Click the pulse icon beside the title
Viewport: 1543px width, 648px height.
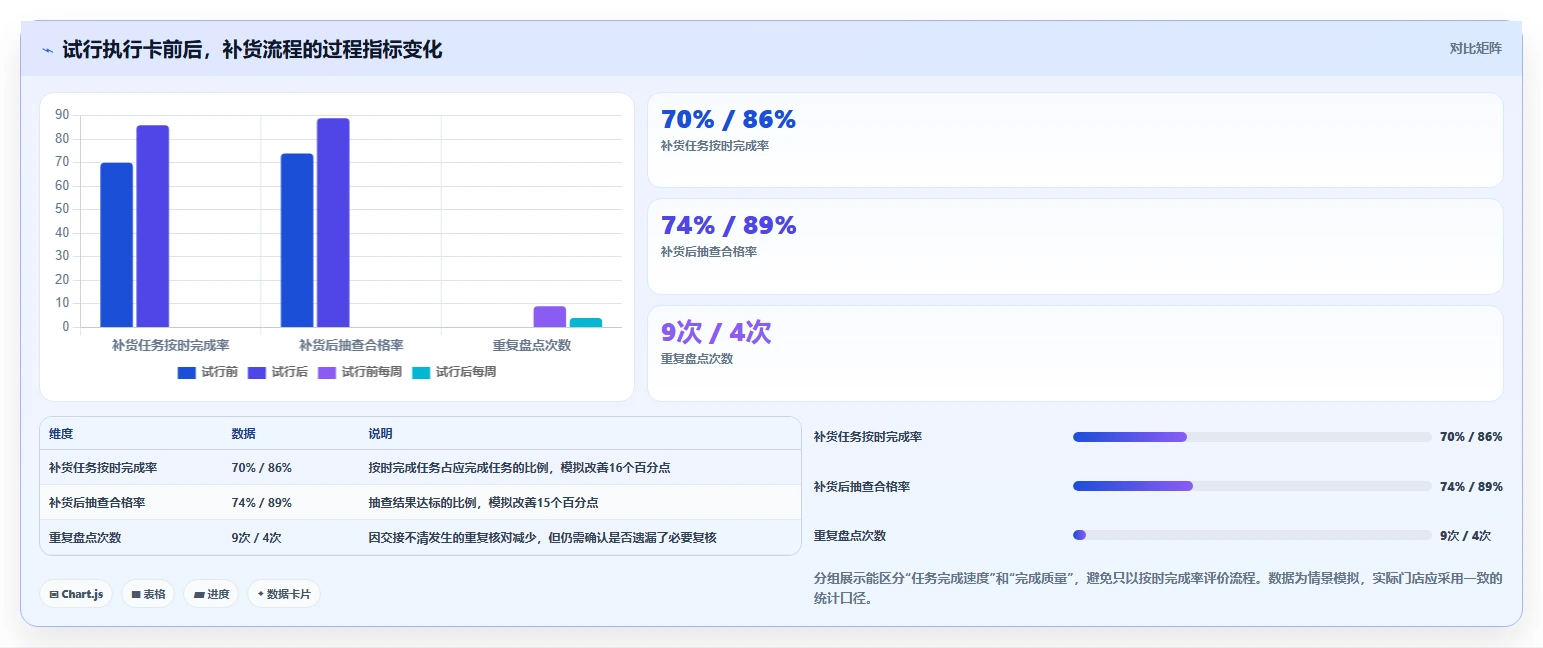(x=47, y=50)
